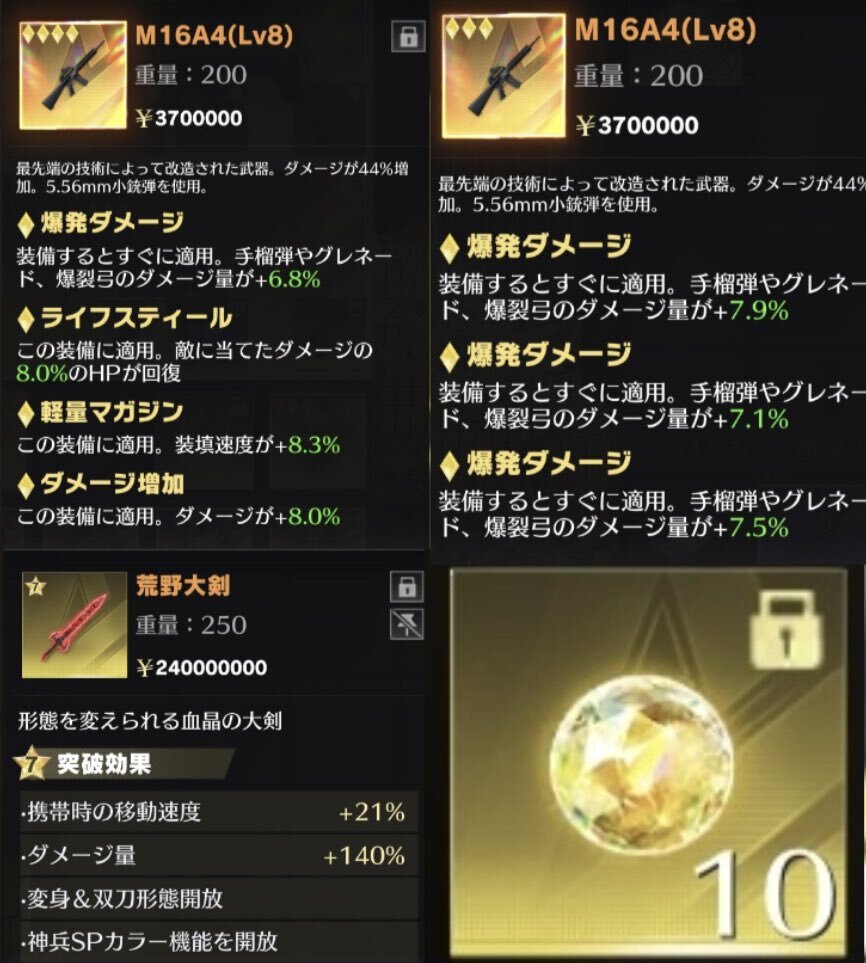The width and height of the screenshot is (866, 963).
Task: Select the three-star M16A4 rifle thumbnail
Action: click(x=503, y=76)
